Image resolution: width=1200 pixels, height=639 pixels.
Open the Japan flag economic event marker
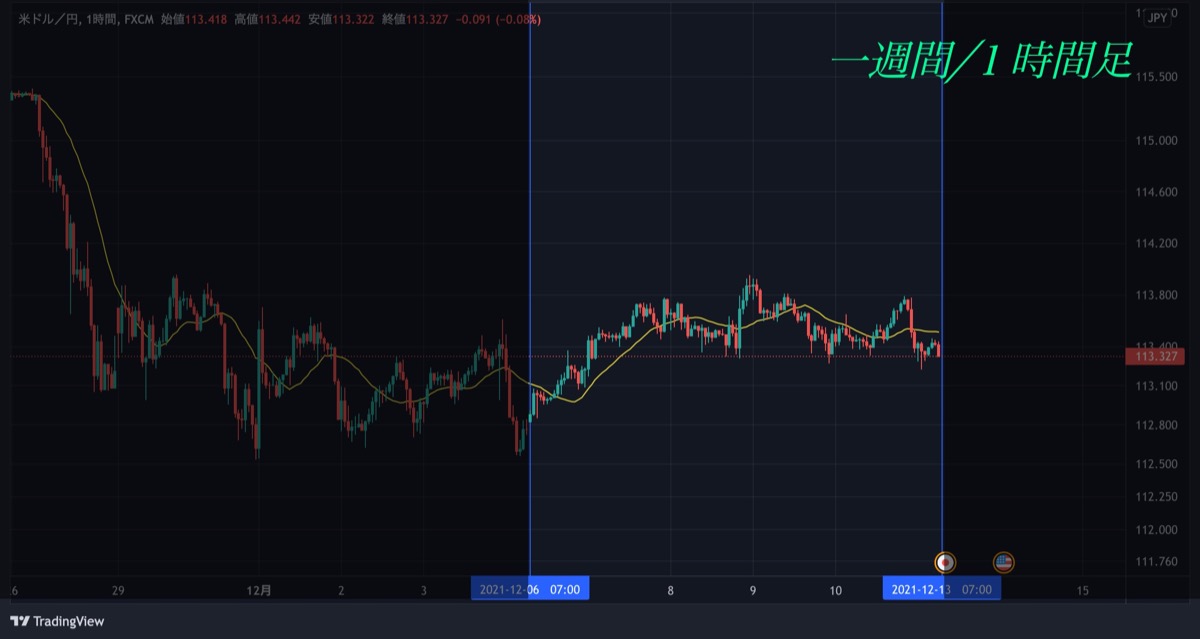point(944,562)
